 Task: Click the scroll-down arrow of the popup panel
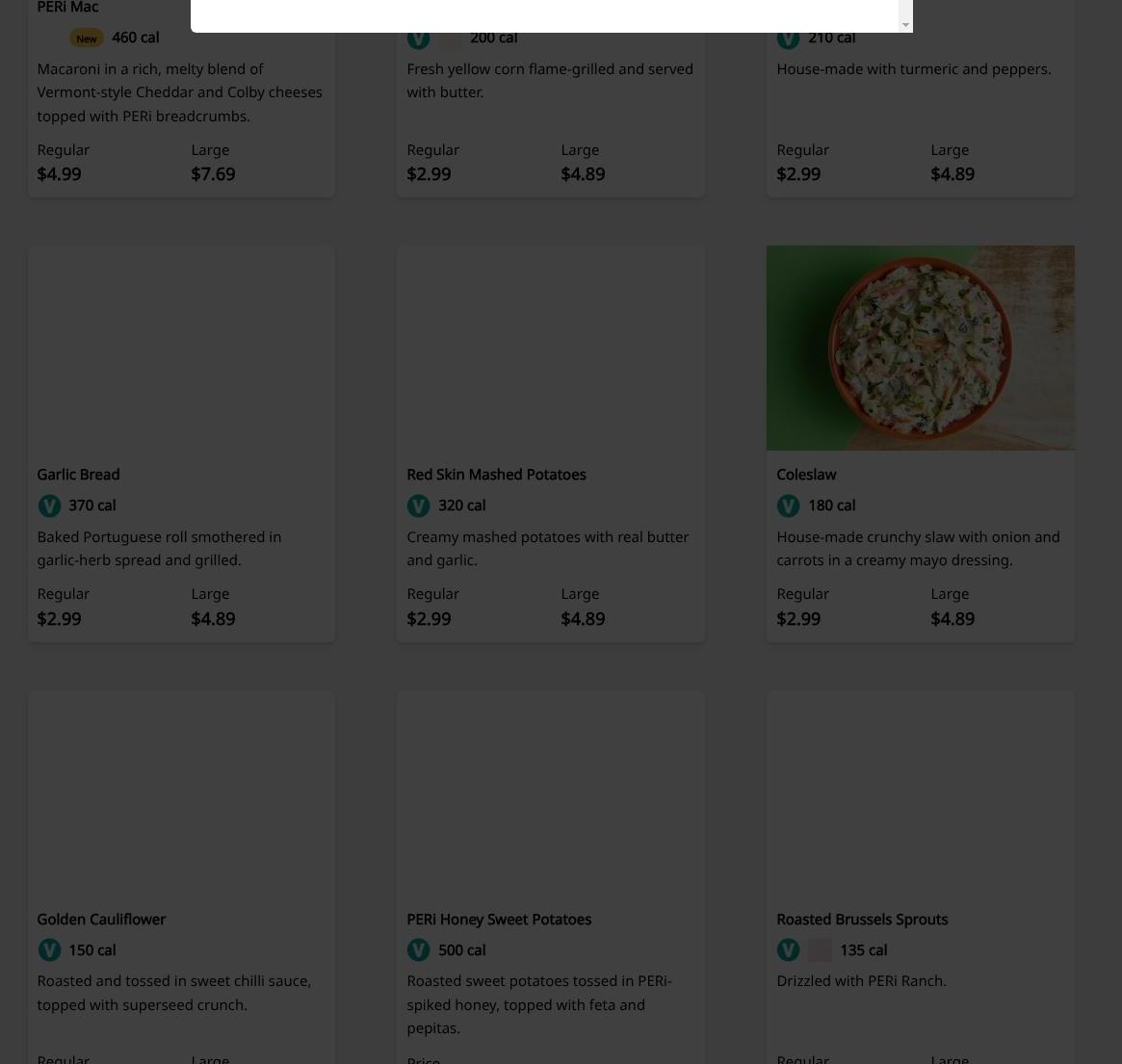click(905, 25)
